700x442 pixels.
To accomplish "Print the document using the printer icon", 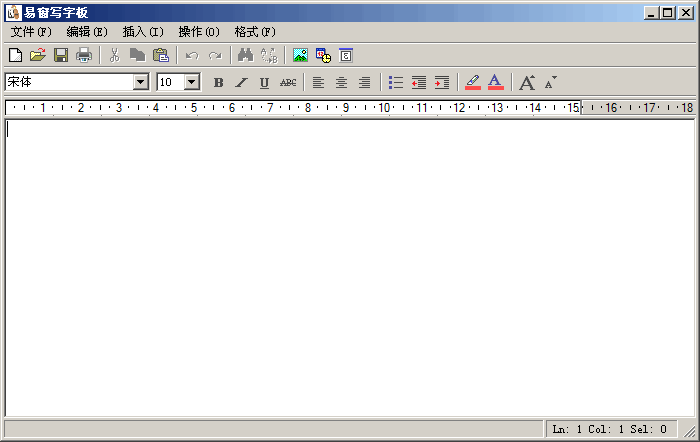I will (84, 55).
